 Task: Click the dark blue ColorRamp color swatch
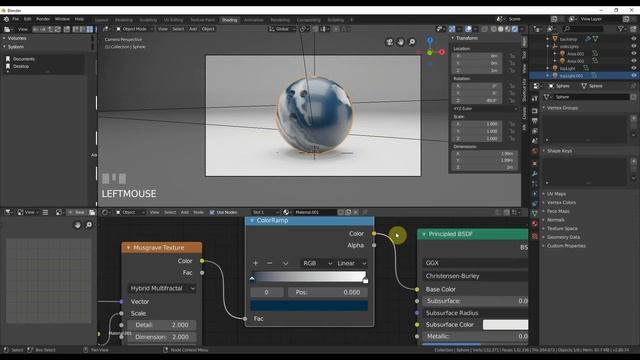(309, 306)
